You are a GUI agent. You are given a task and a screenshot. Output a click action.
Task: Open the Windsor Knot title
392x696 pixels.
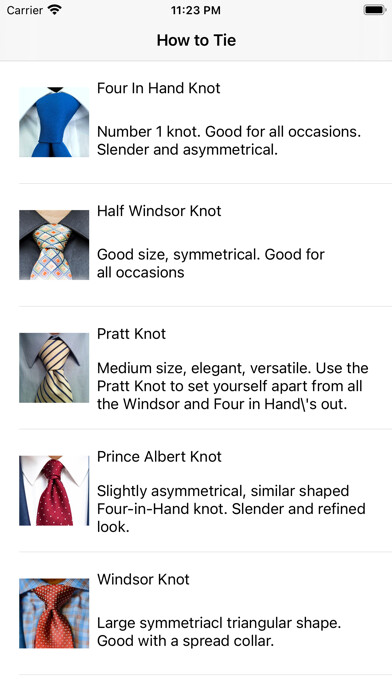(x=143, y=579)
